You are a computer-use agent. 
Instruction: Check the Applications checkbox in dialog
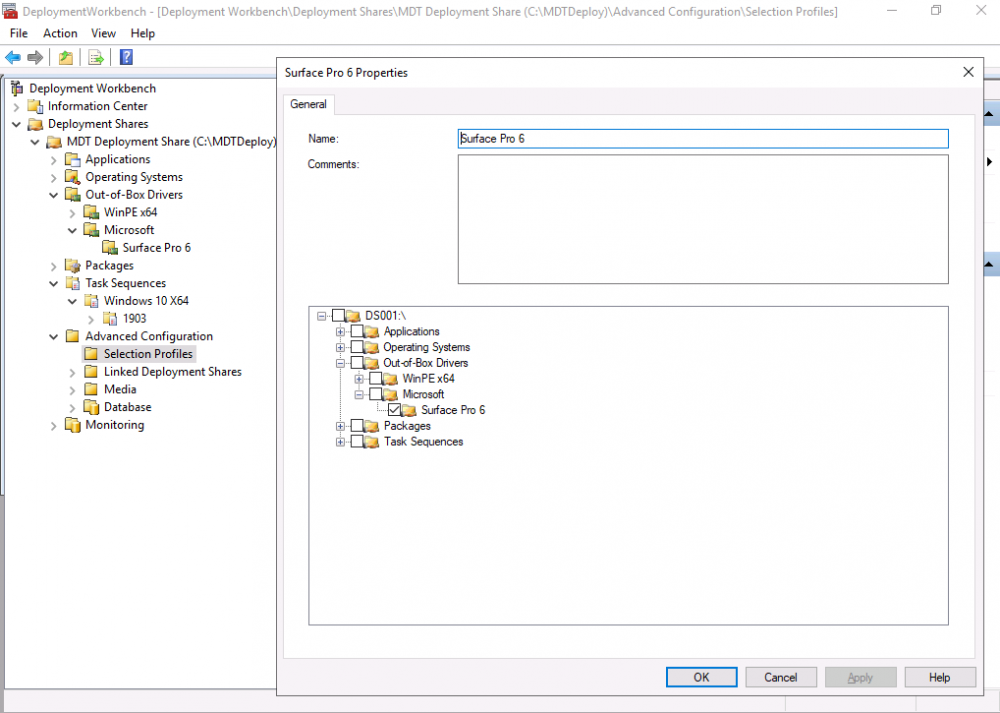tap(357, 331)
